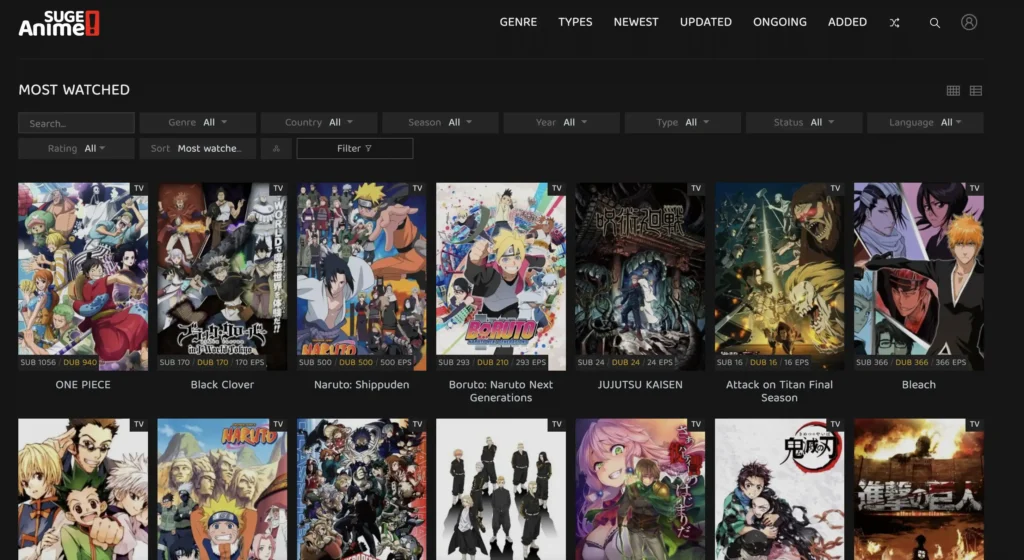Open the user account icon
Image resolution: width=1024 pixels, height=560 pixels.
coord(968,22)
